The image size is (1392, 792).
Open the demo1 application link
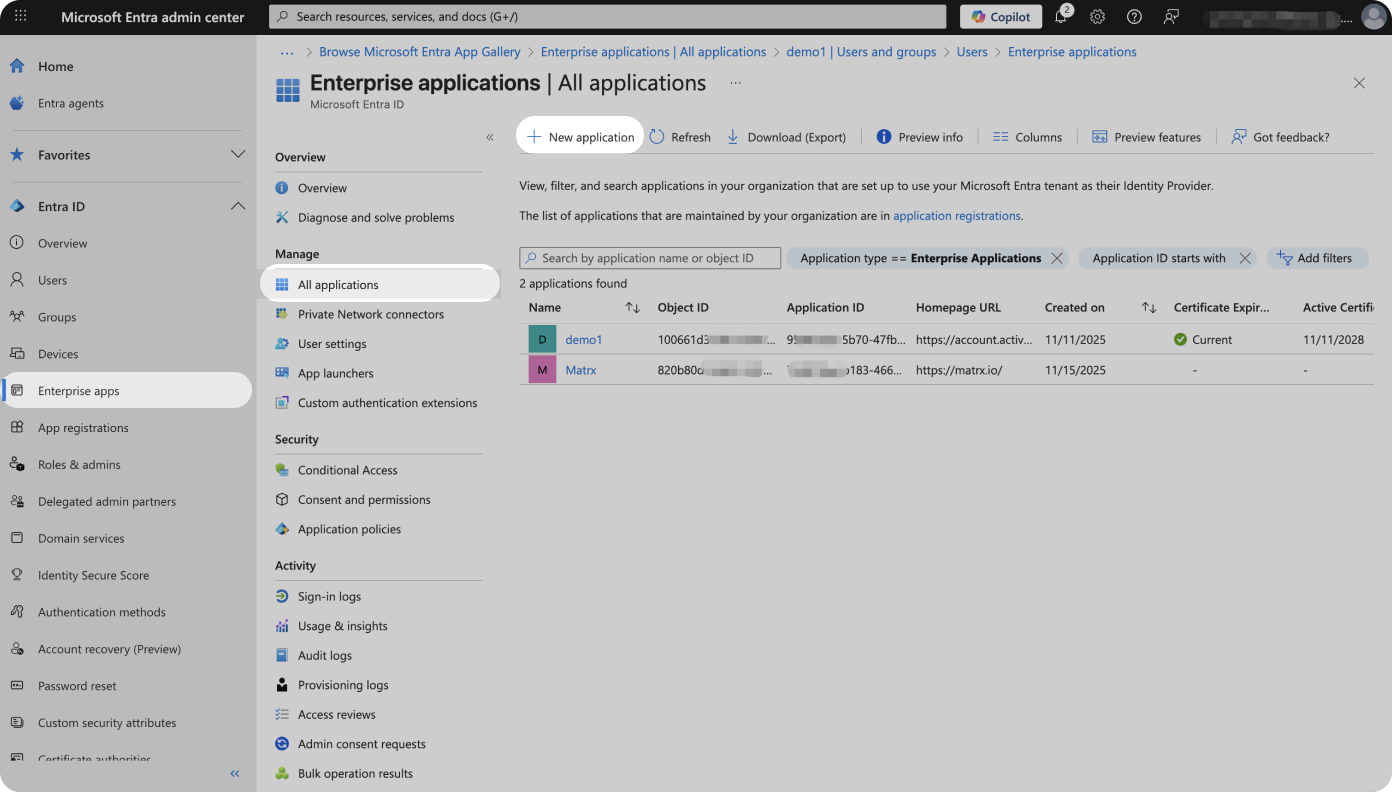click(x=584, y=340)
